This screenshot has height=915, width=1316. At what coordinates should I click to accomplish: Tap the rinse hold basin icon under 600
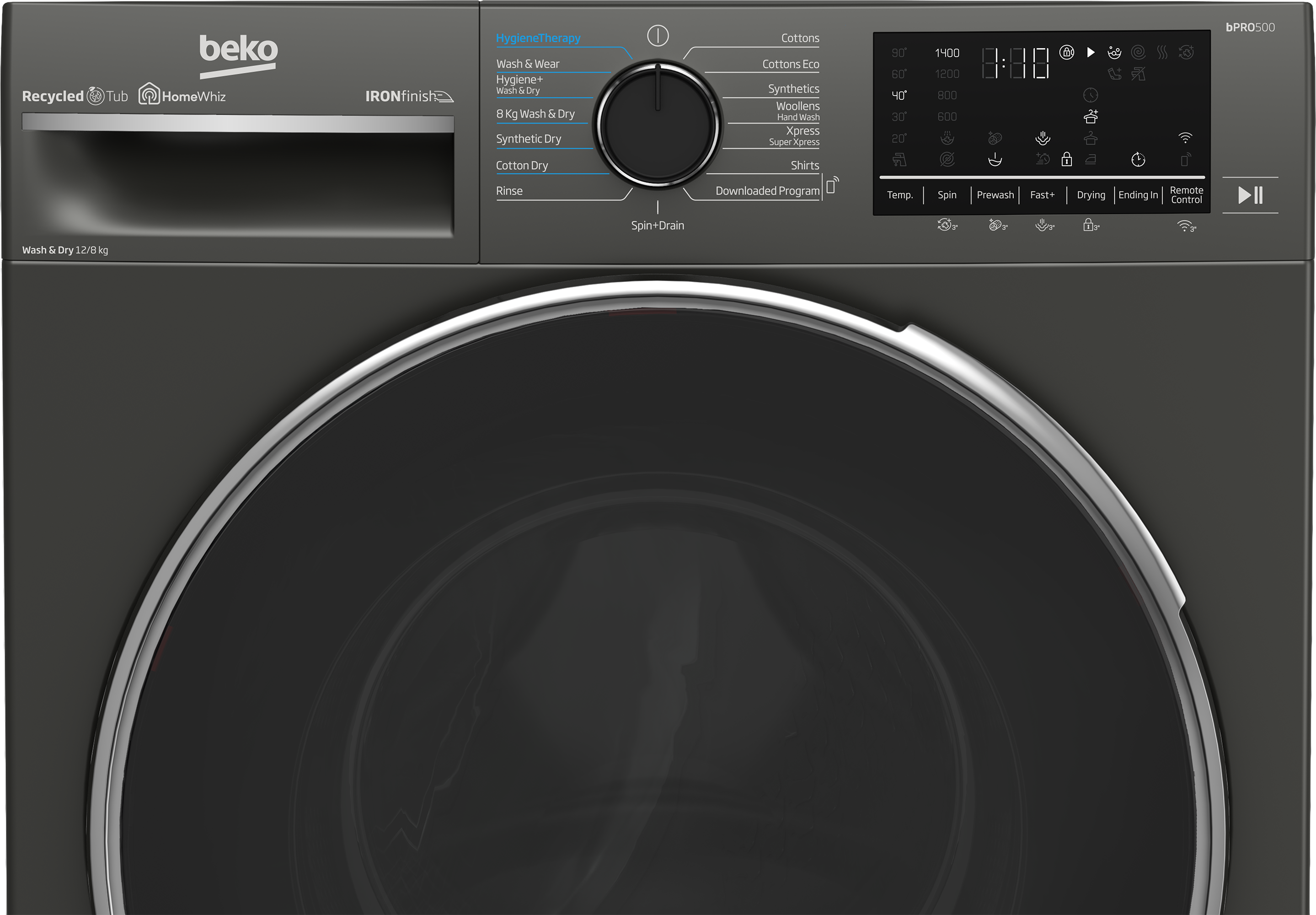(947, 138)
